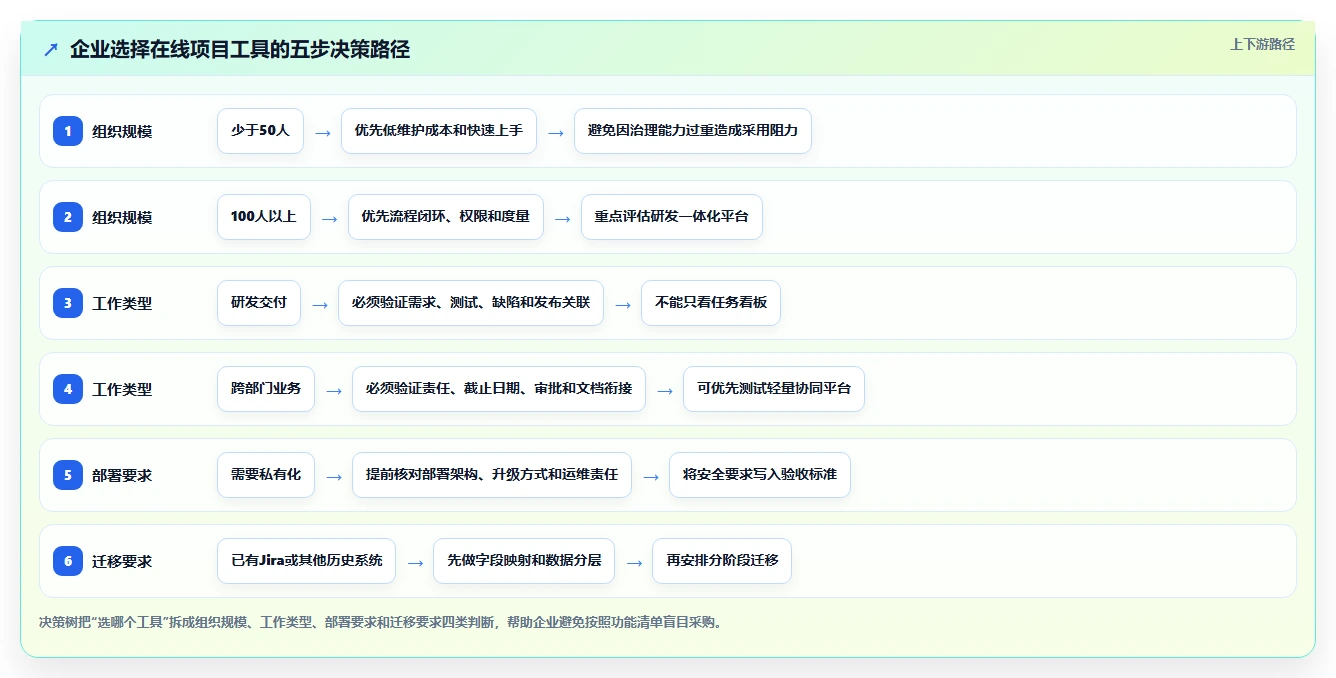Screen dimensions: 1336x678
Task: Click the 100人以上 condition box
Action: click(x=264, y=217)
